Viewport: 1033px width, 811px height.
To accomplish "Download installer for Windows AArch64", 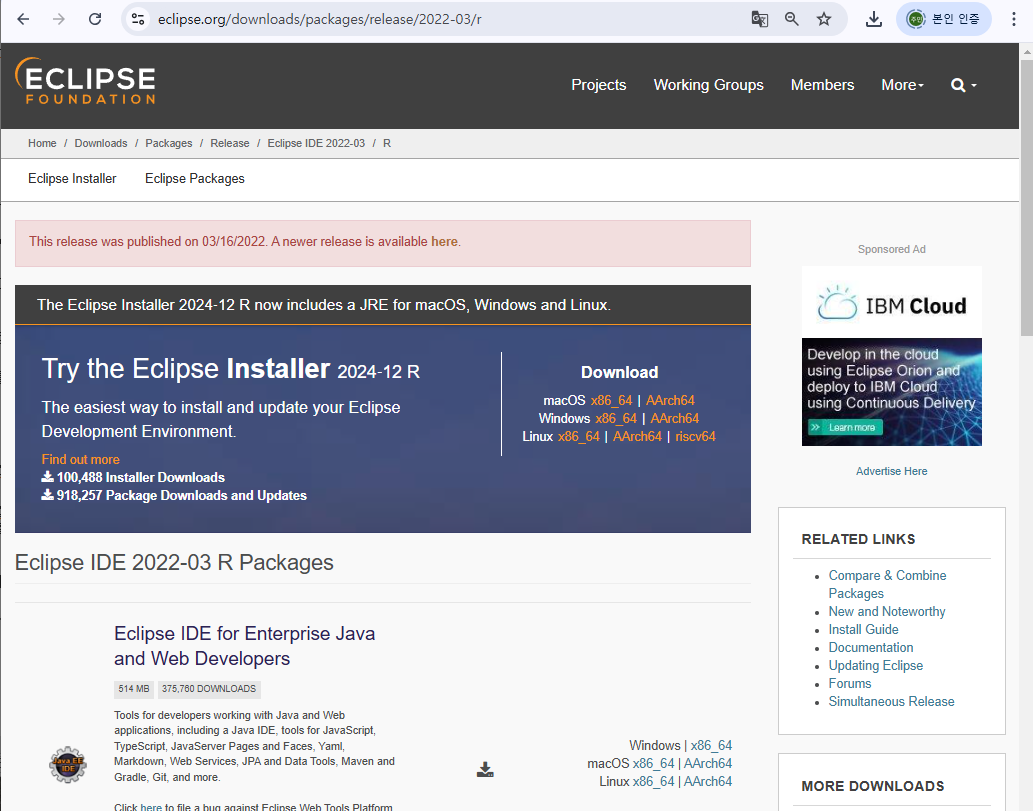I will click(675, 418).
